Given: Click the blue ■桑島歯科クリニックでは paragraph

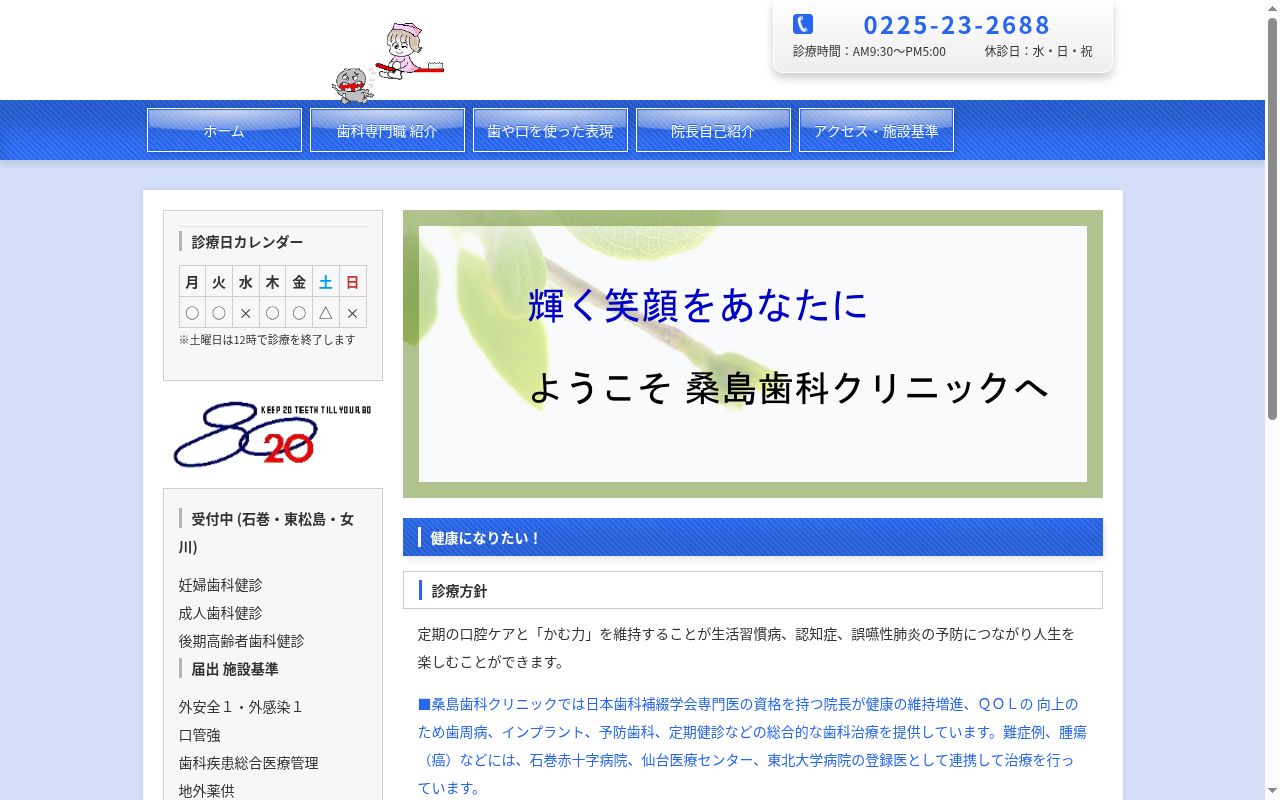Looking at the screenshot, I should pyautogui.click(x=752, y=746).
